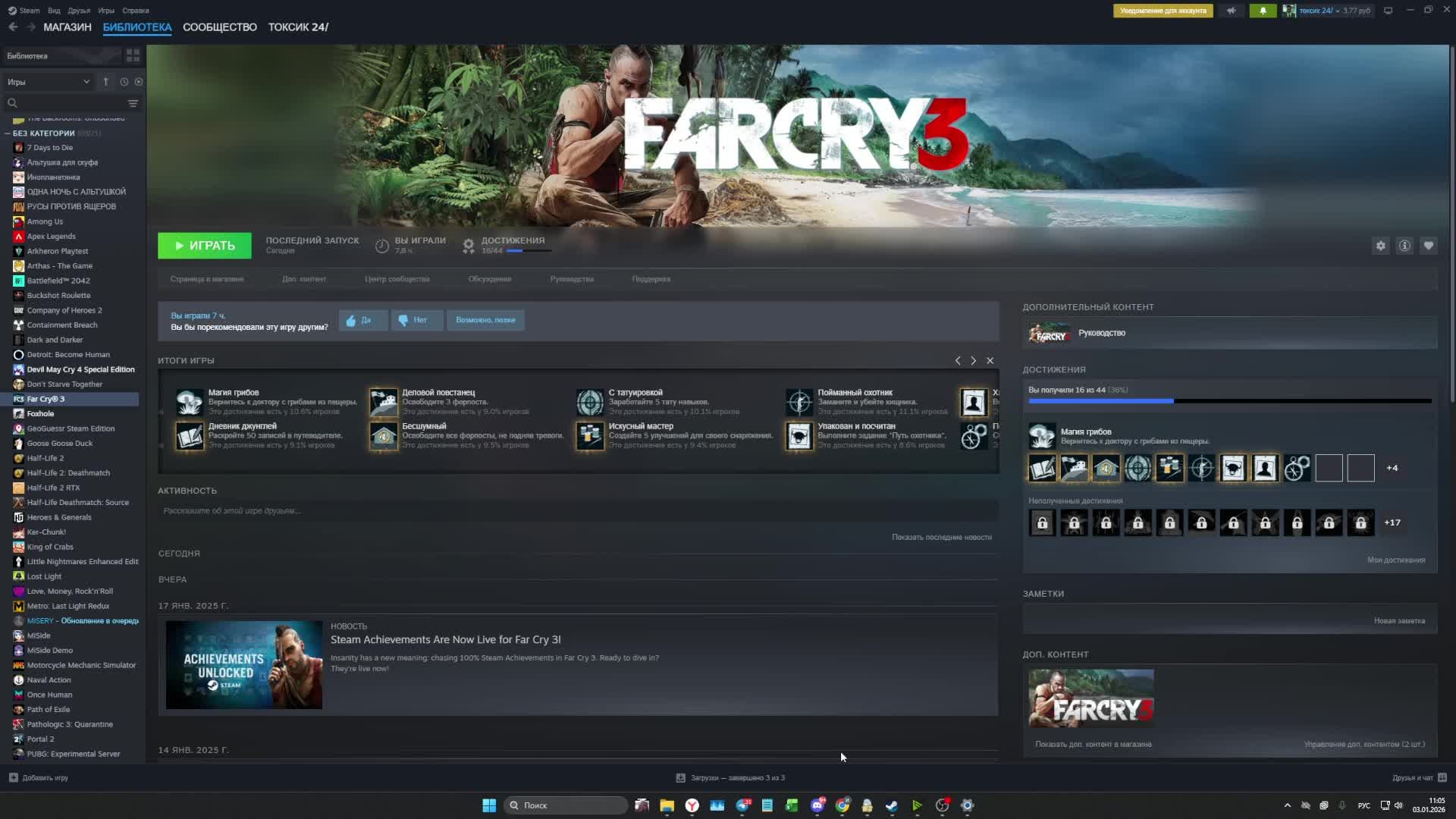This screenshot has width=1456, height=819.
Task: Open advanced library filters icon
Action: point(133,103)
